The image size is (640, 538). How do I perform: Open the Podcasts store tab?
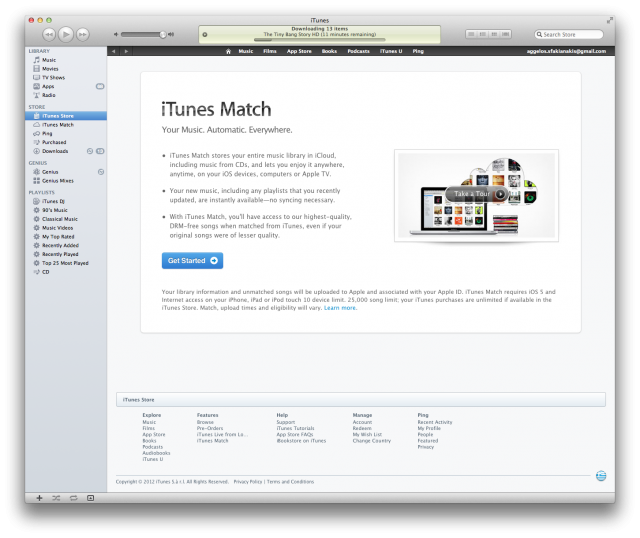click(x=358, y=51)
